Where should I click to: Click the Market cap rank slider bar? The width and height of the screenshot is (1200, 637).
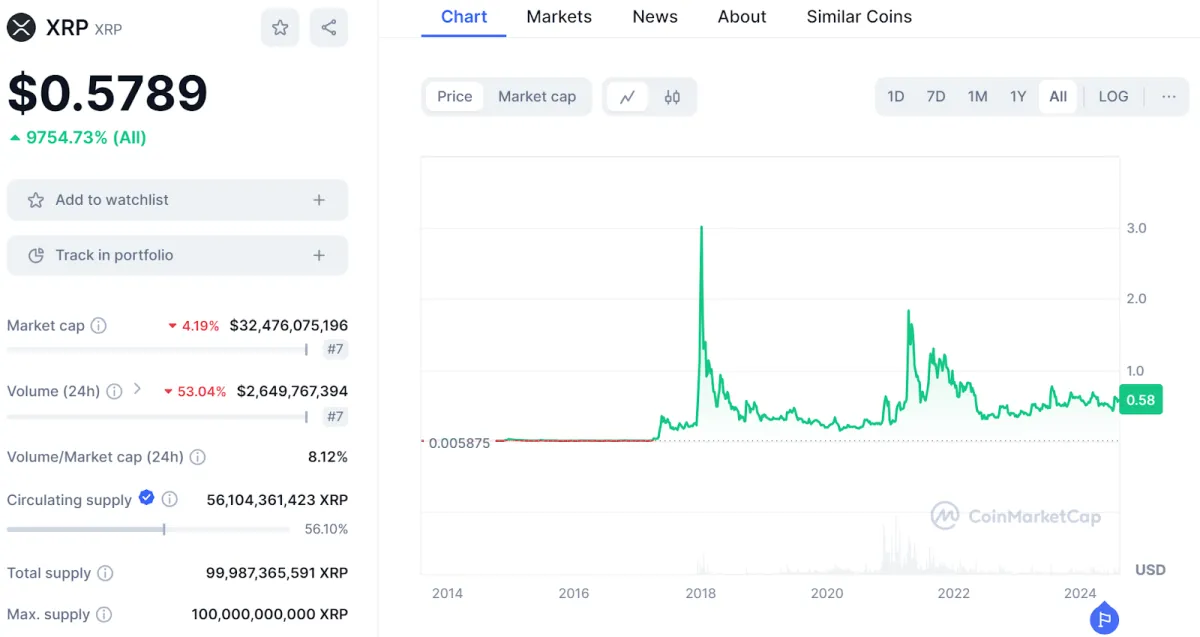[x=158, y=349]
